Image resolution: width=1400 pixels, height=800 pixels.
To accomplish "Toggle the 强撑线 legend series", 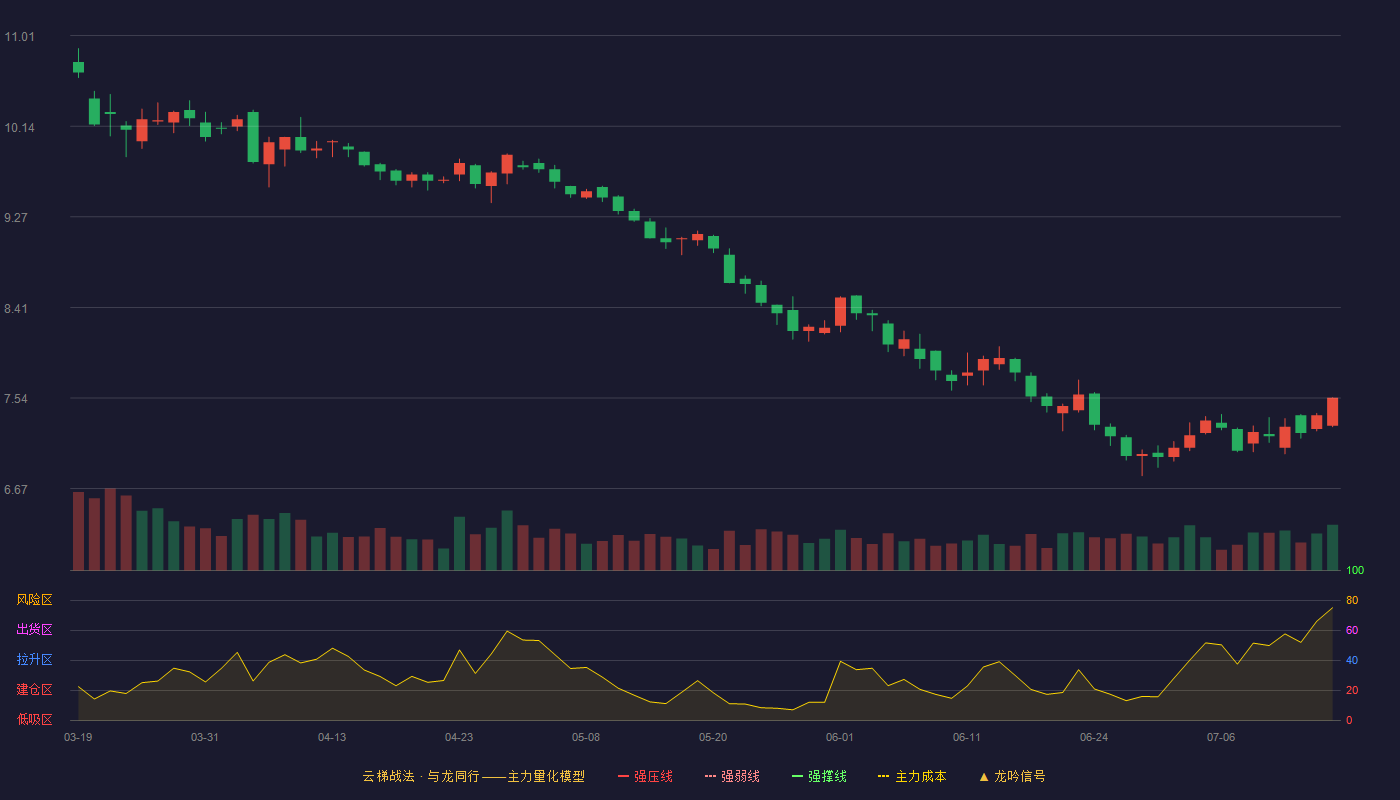I will coord(819,776).
